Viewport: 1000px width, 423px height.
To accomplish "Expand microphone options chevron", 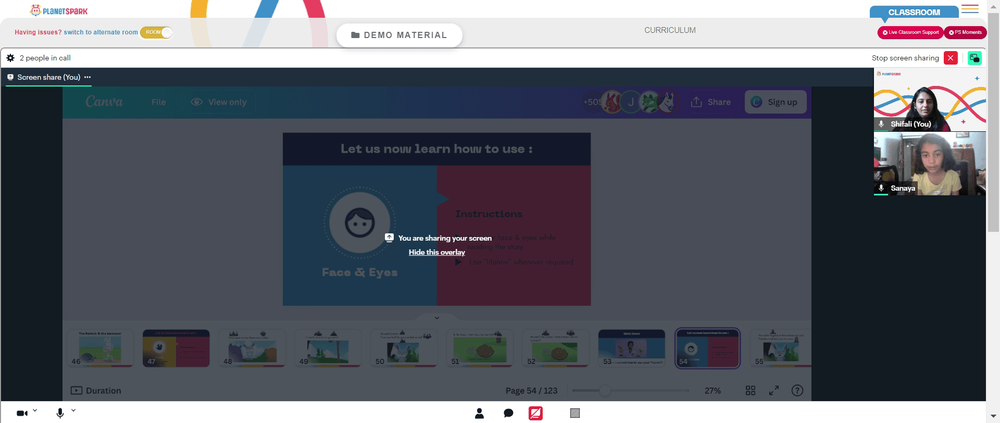I will coord(73,411).
